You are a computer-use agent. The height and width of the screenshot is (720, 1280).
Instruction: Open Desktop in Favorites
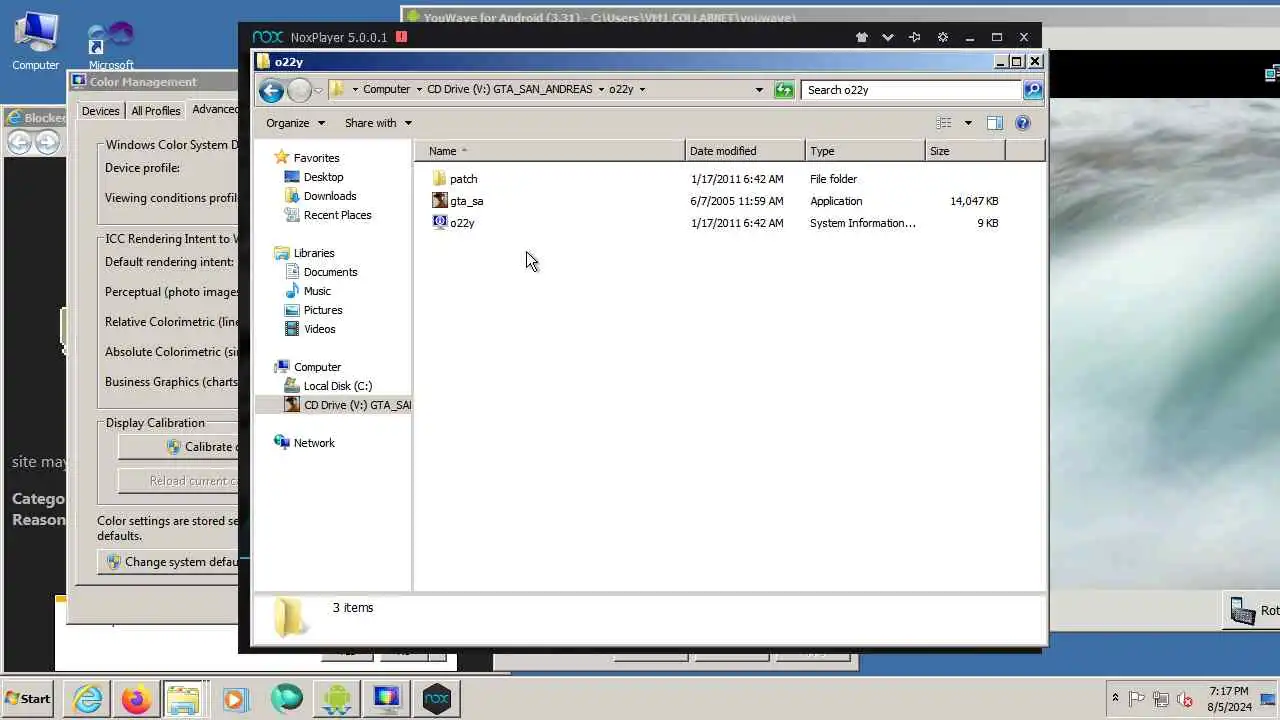click(x=323, y=177)
